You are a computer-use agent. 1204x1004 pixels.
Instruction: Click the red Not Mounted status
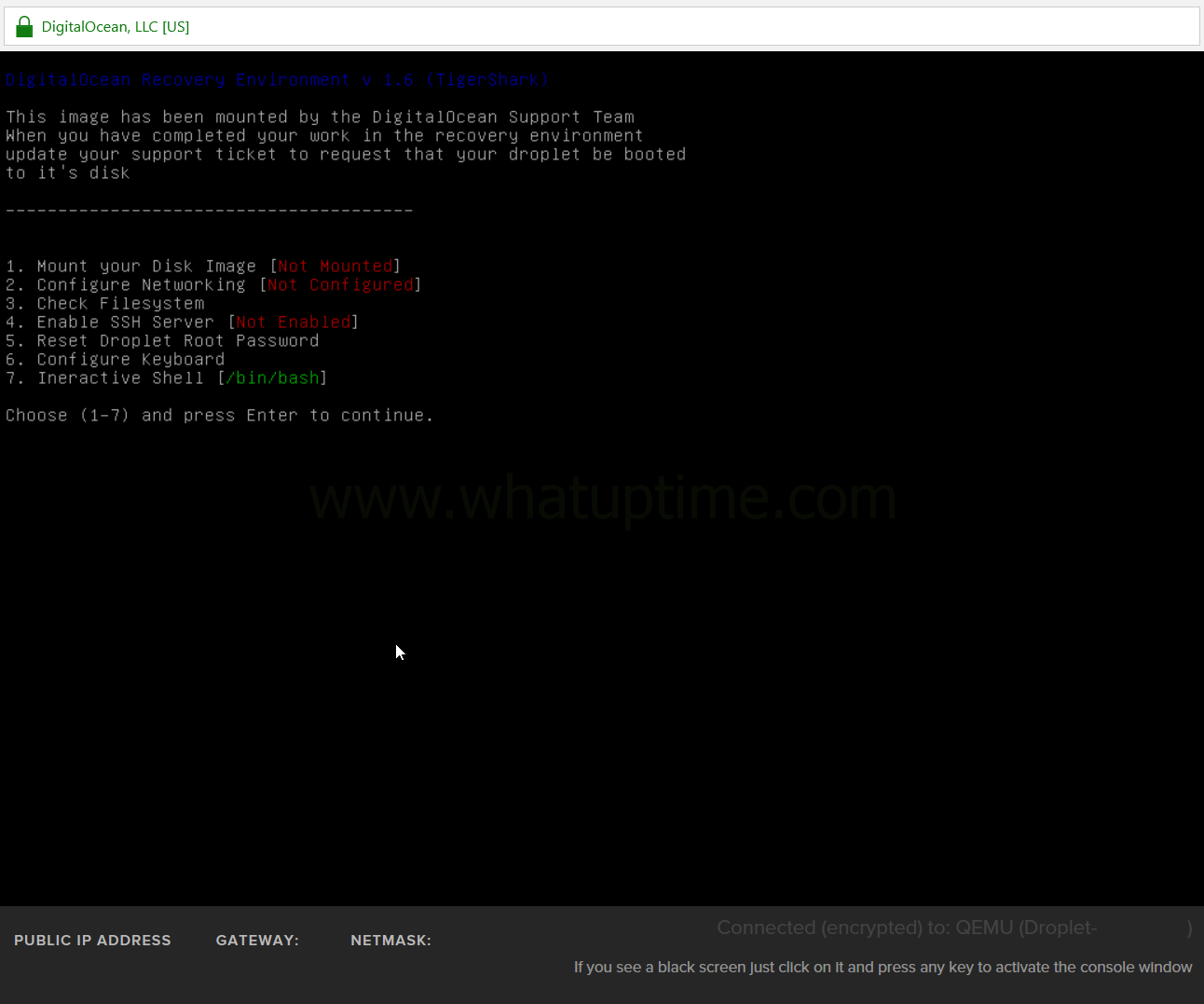335,267
